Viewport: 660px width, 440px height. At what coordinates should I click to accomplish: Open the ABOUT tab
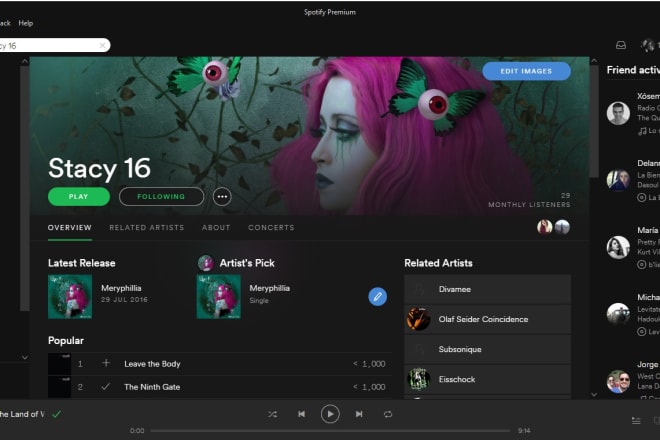click(216, 228)
